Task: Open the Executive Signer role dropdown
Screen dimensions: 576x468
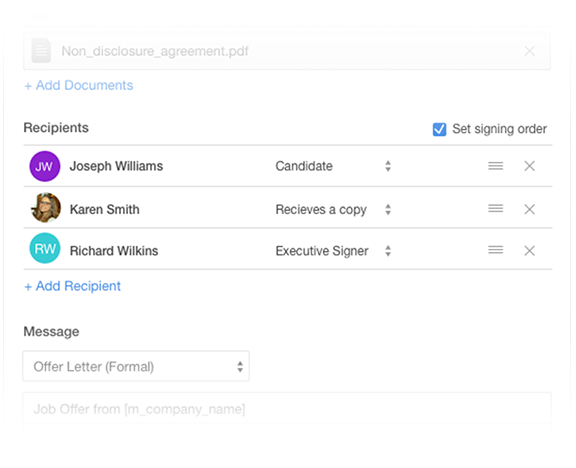Action: pyautogui.click(x=333, y=251)
